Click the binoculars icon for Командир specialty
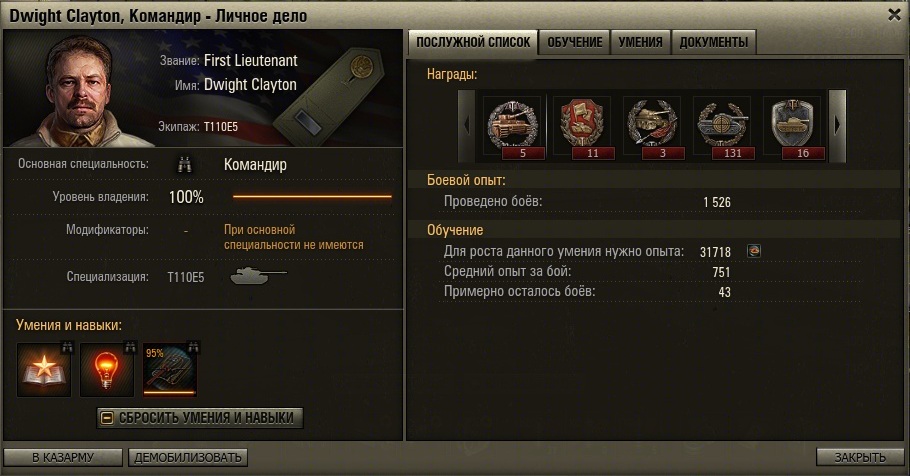 [185, 164]
